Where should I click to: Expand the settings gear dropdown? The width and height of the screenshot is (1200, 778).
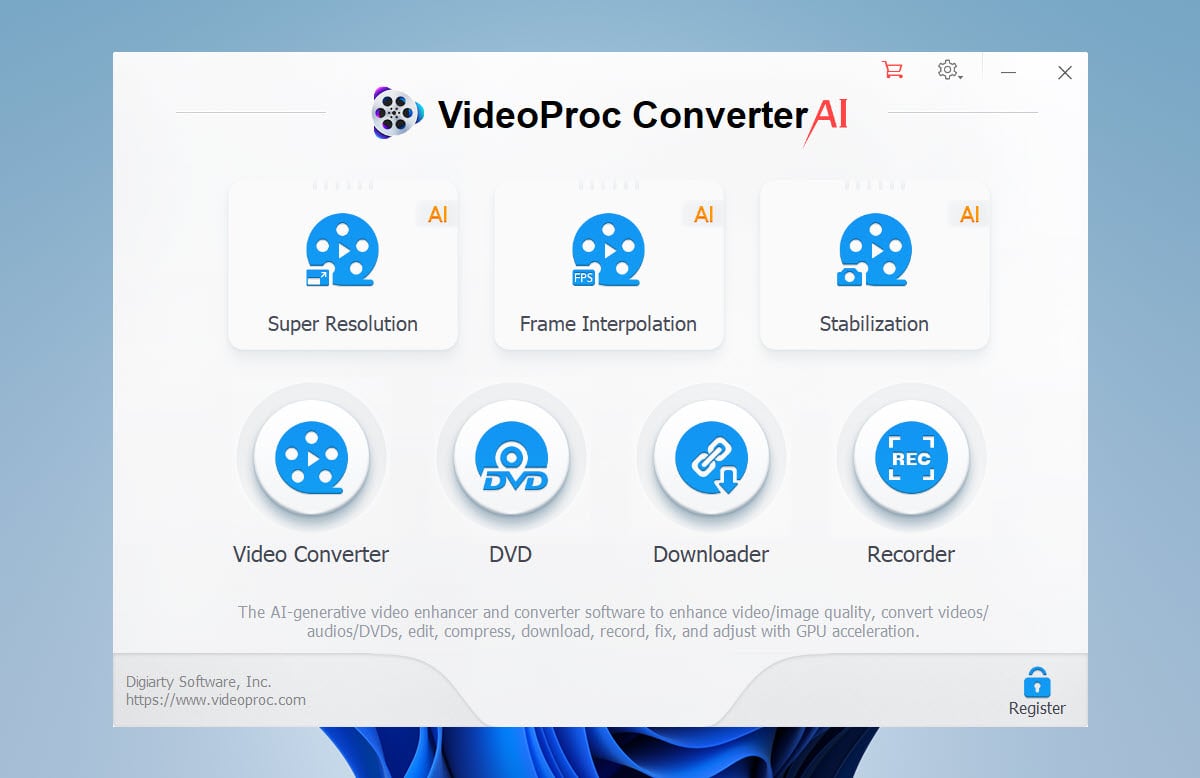(x=949, y=71)
